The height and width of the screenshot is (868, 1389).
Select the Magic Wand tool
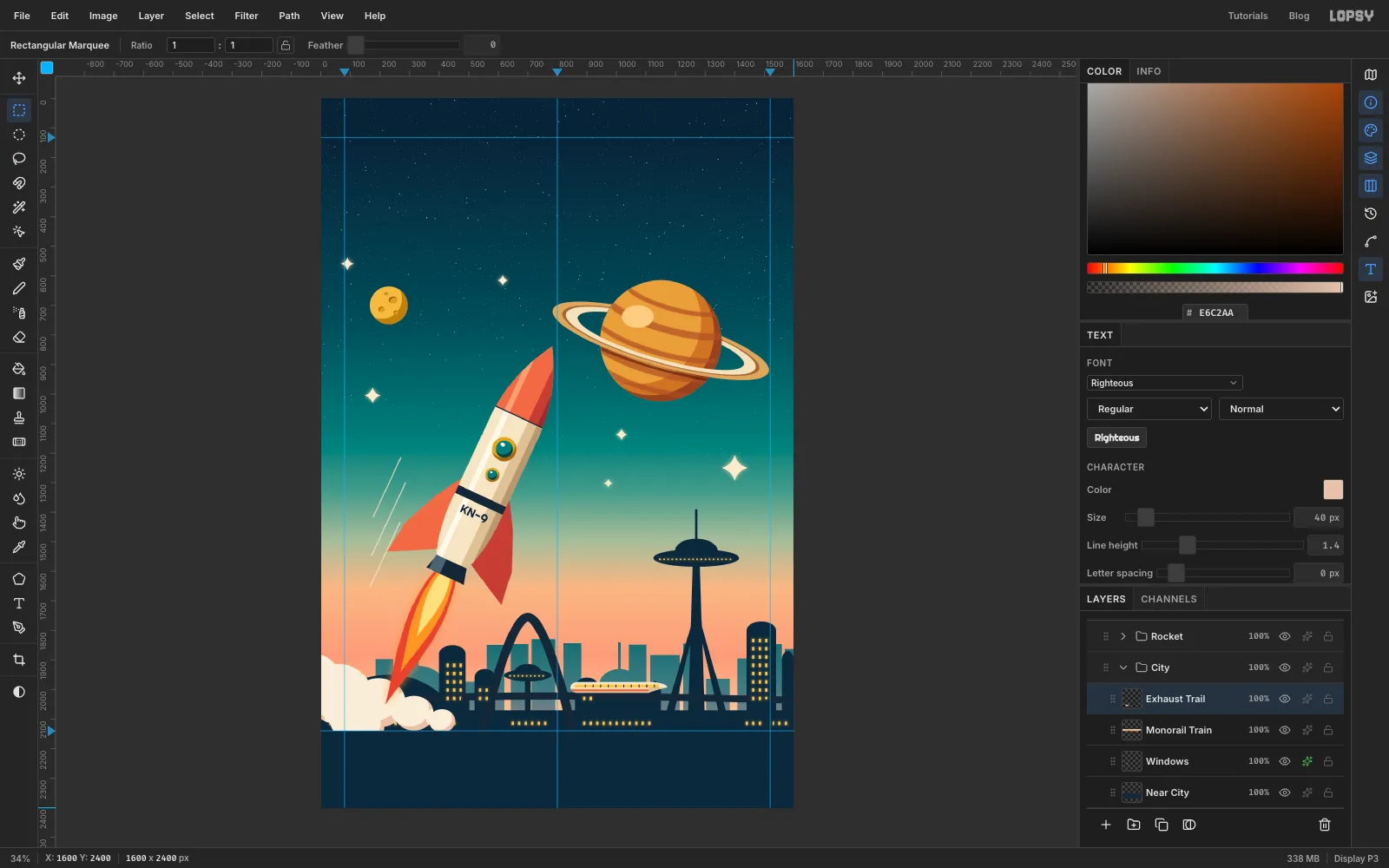[19, 207]
